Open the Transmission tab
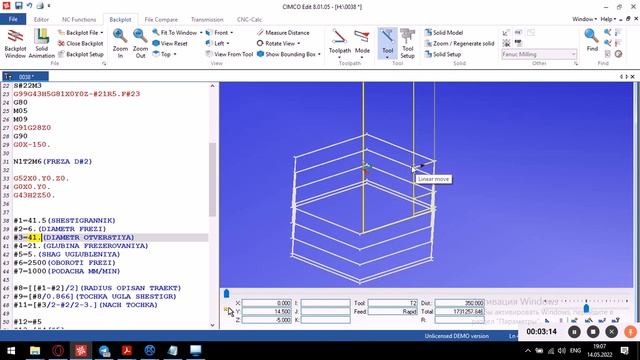Screen dimensions: 640x360 [207, 19]
